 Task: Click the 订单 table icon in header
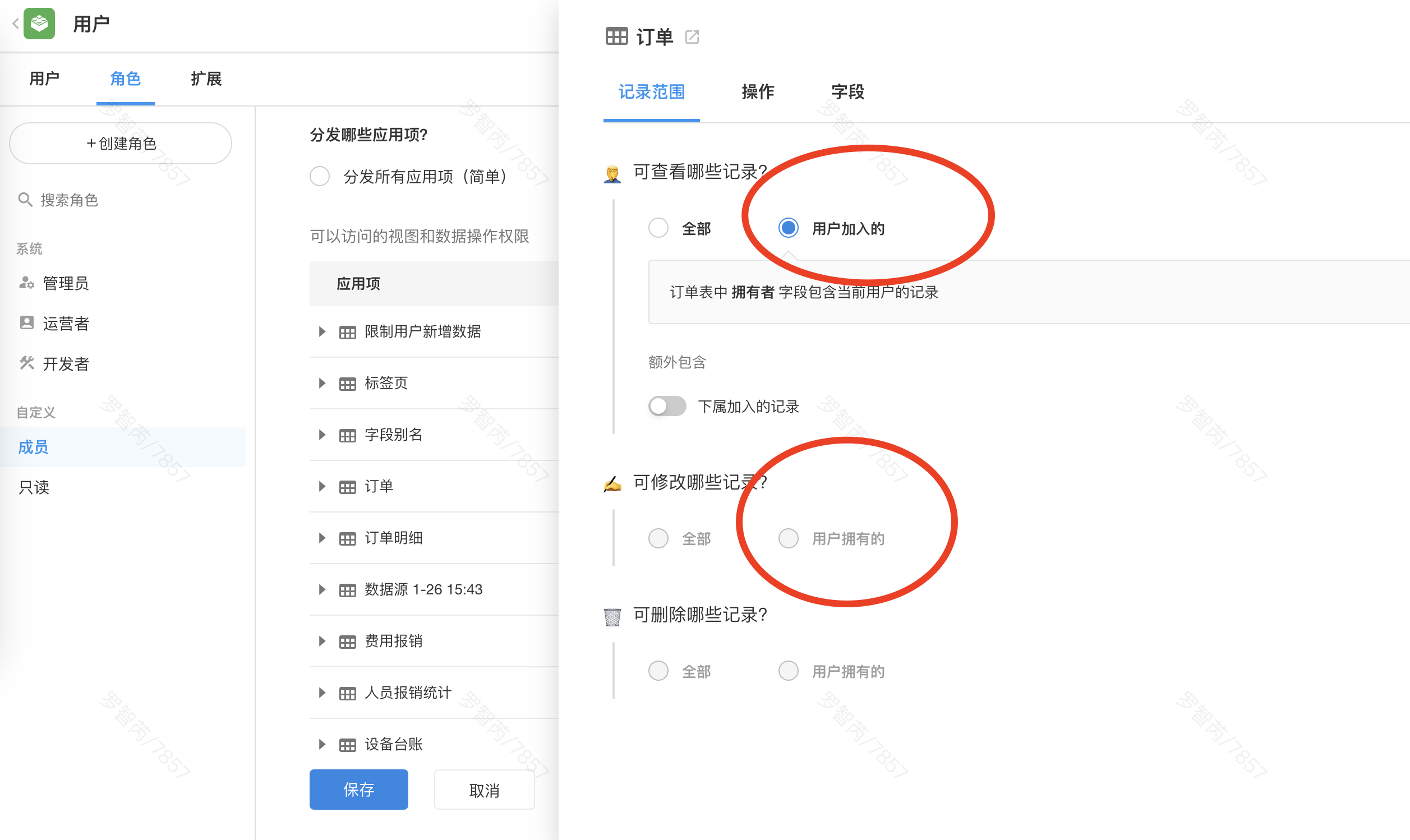pos(616,37)
